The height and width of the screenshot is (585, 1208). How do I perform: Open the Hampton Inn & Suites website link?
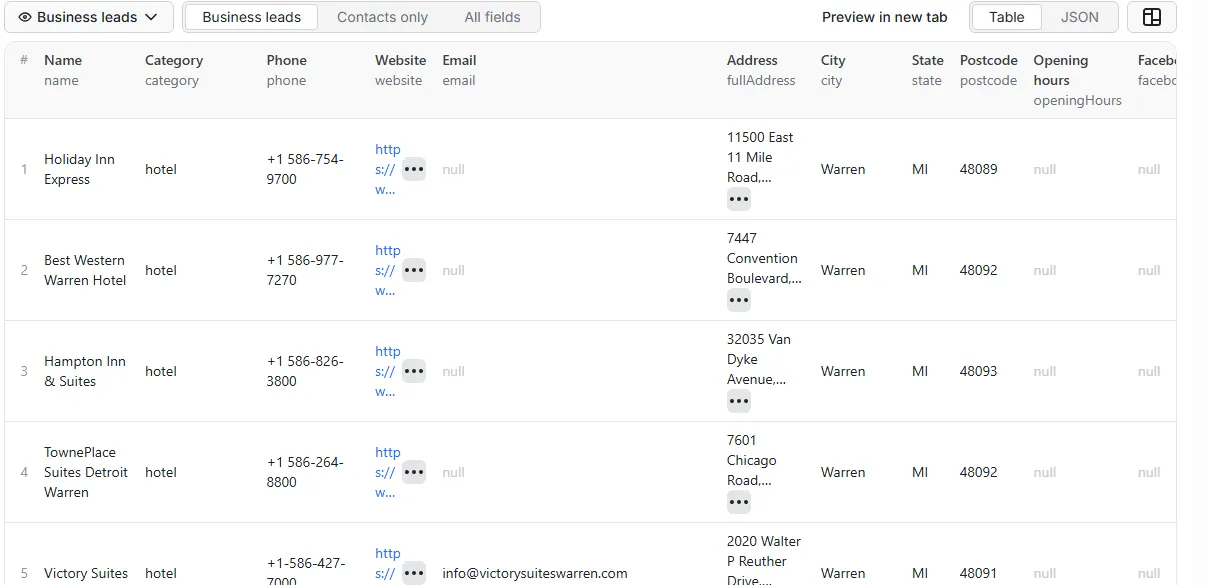point(387,371)
